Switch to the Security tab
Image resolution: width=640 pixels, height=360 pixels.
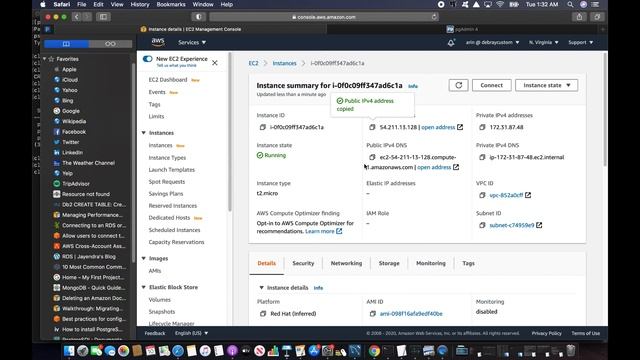(303, 263)
